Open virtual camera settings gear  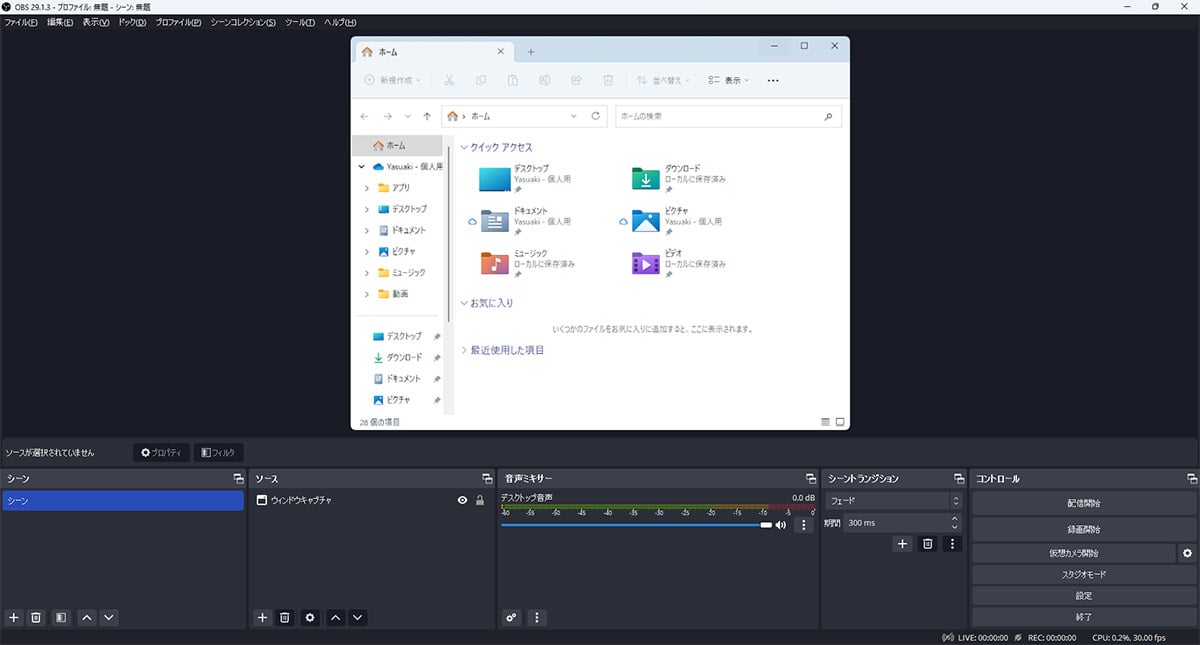click(1187, 553)
